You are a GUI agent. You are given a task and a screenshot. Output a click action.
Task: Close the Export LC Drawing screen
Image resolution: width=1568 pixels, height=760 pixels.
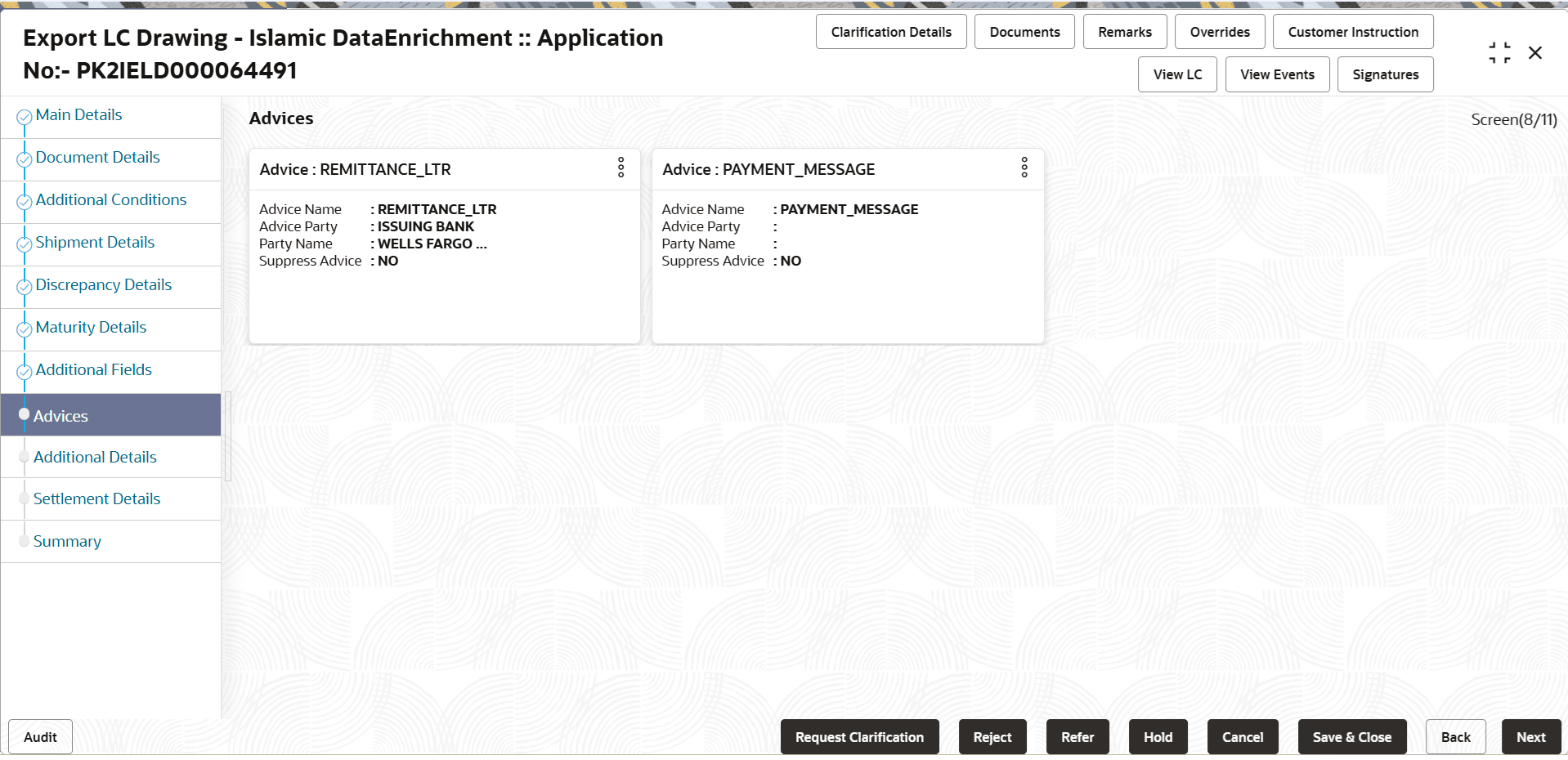[x=1535, y=53]
